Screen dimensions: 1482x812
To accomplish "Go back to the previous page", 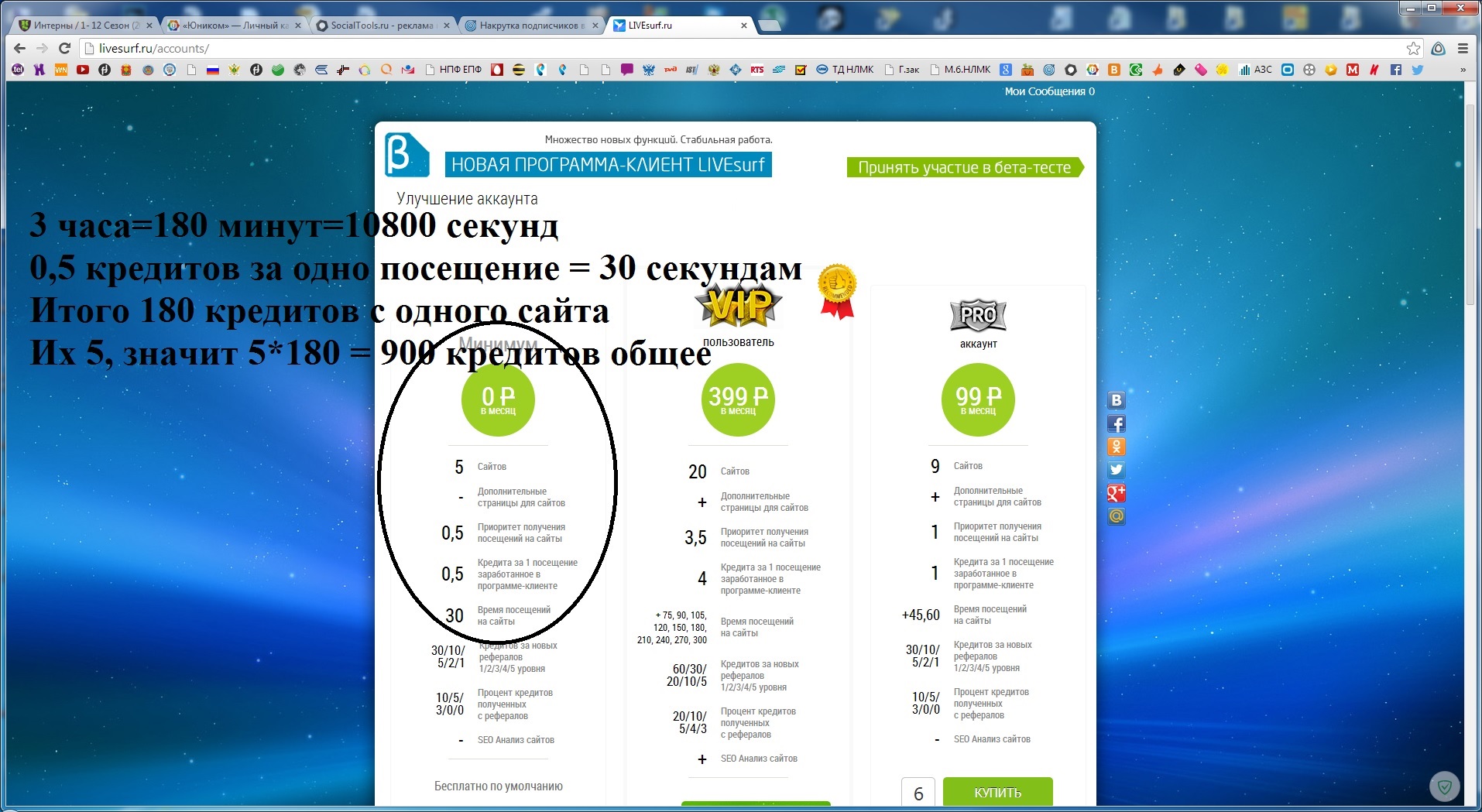I will [20, 48].
